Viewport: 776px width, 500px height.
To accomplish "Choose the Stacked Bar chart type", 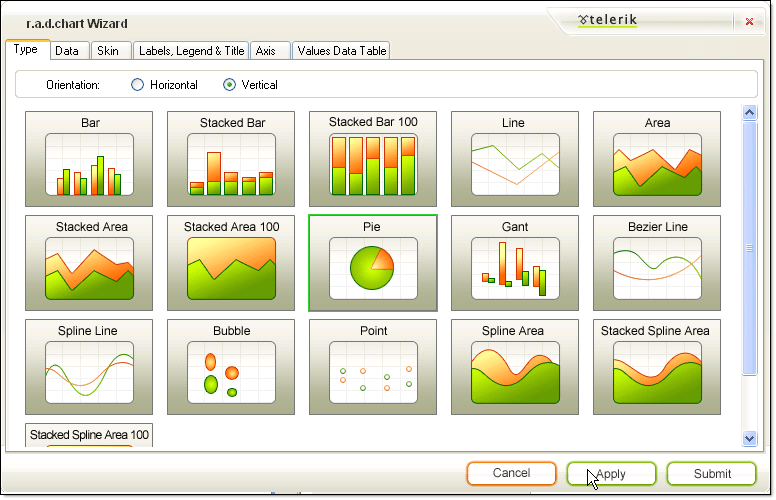I will pos(231,159).
